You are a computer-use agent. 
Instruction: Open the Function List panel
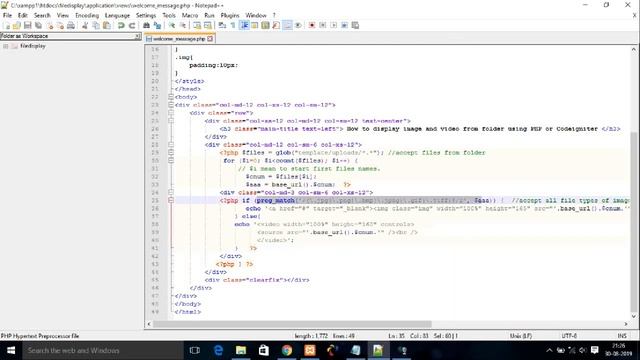pyautogui.click(x=276, y=25)
